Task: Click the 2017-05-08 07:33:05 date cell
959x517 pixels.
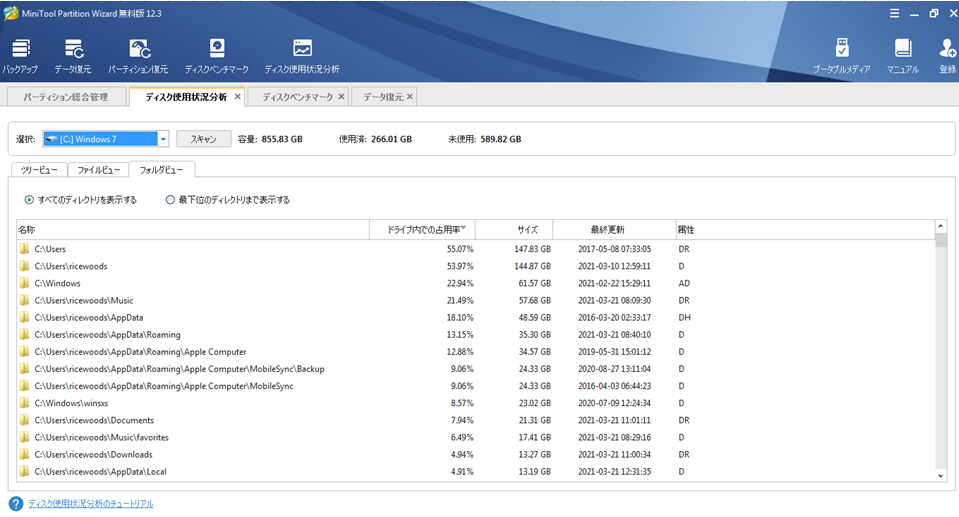Action: [x=614, y=249]
